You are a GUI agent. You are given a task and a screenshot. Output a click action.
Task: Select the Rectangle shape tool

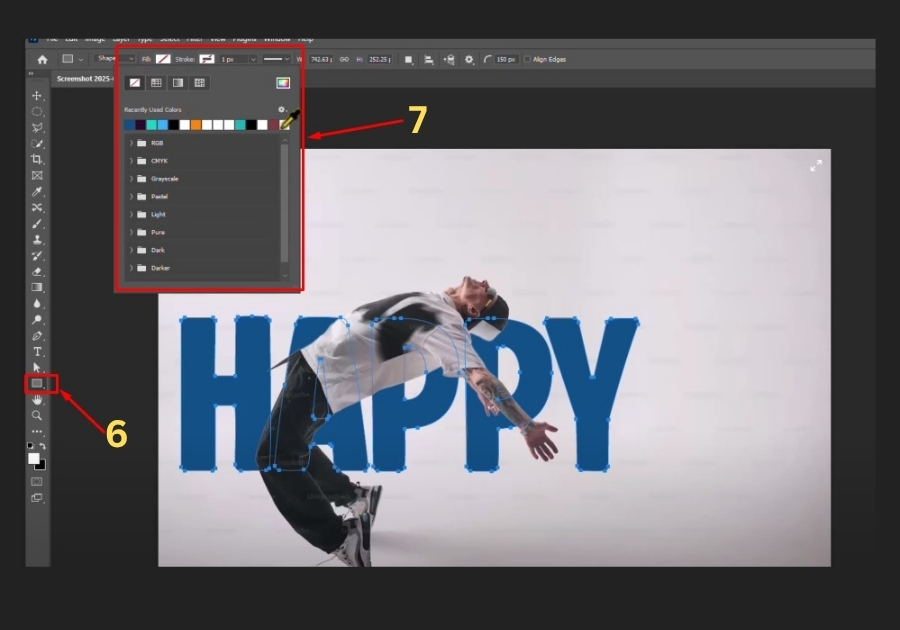pyautogui.click(x=37, y=383)
